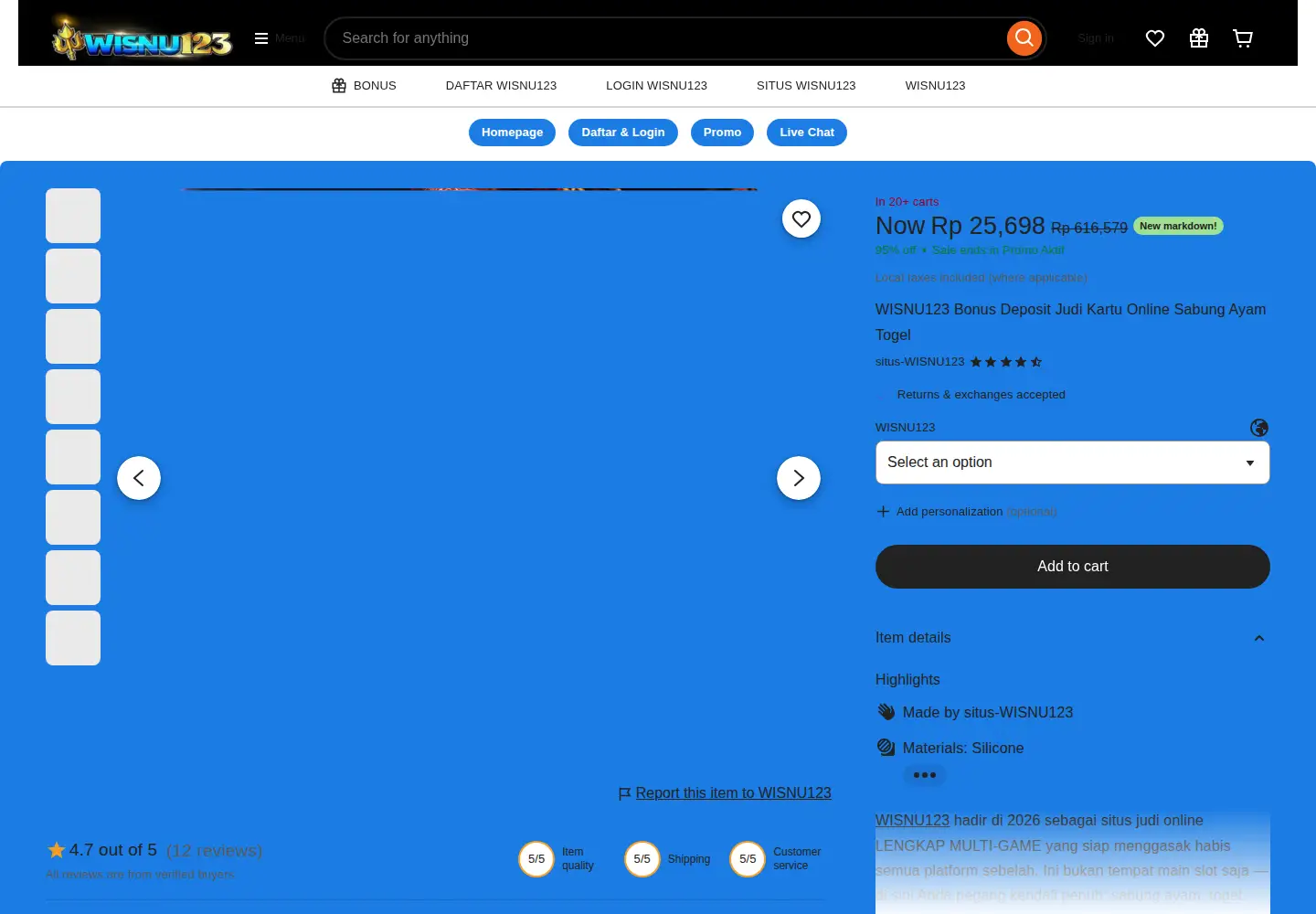Click the Customer service 5/5 rating circle
The image size is (1316, 914).
(748, 859)
